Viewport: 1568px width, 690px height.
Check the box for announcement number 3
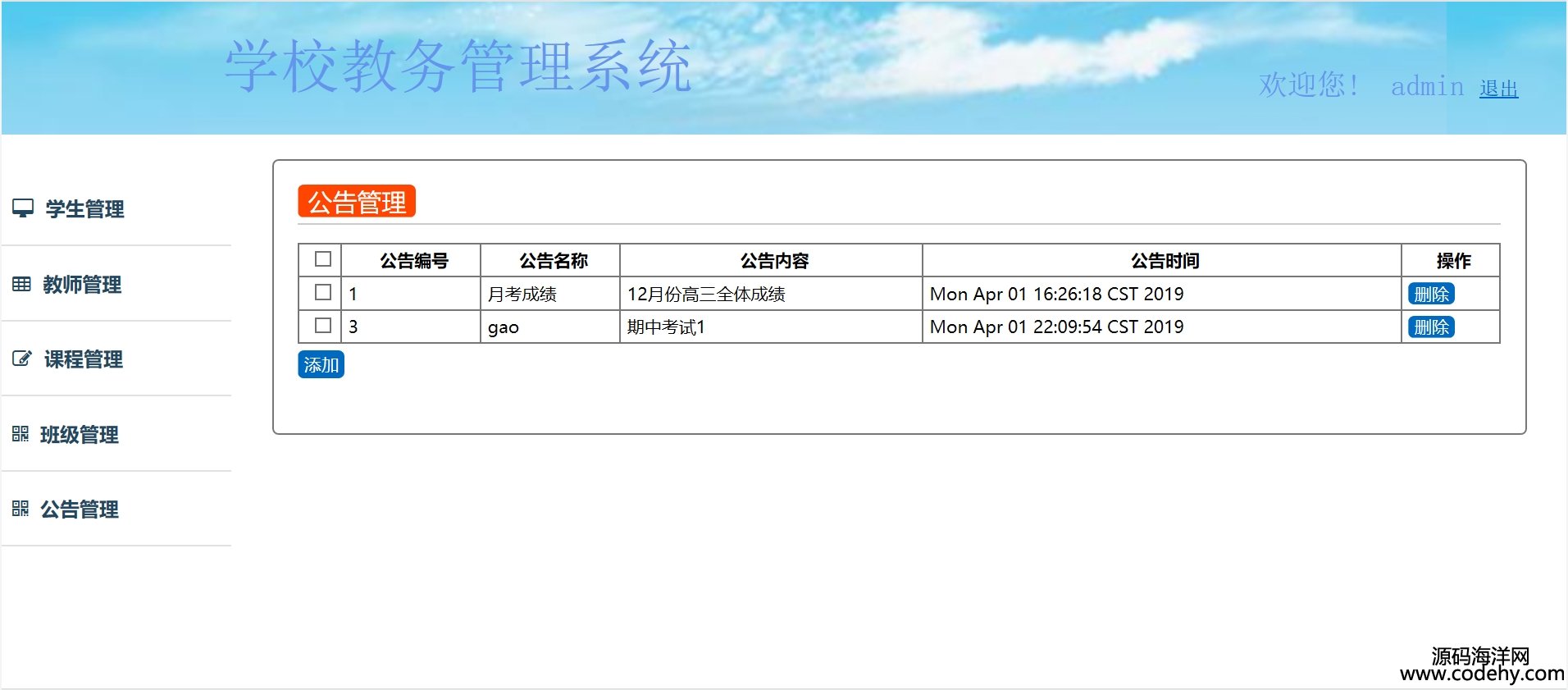[323, 326]
